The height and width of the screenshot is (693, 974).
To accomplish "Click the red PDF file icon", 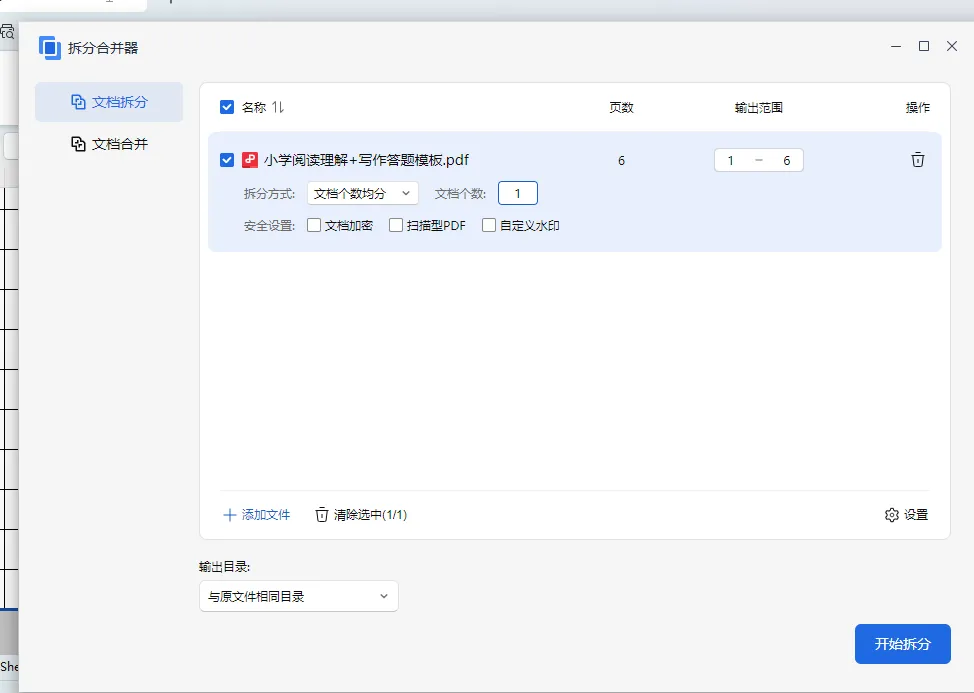I will pos(250,160).
